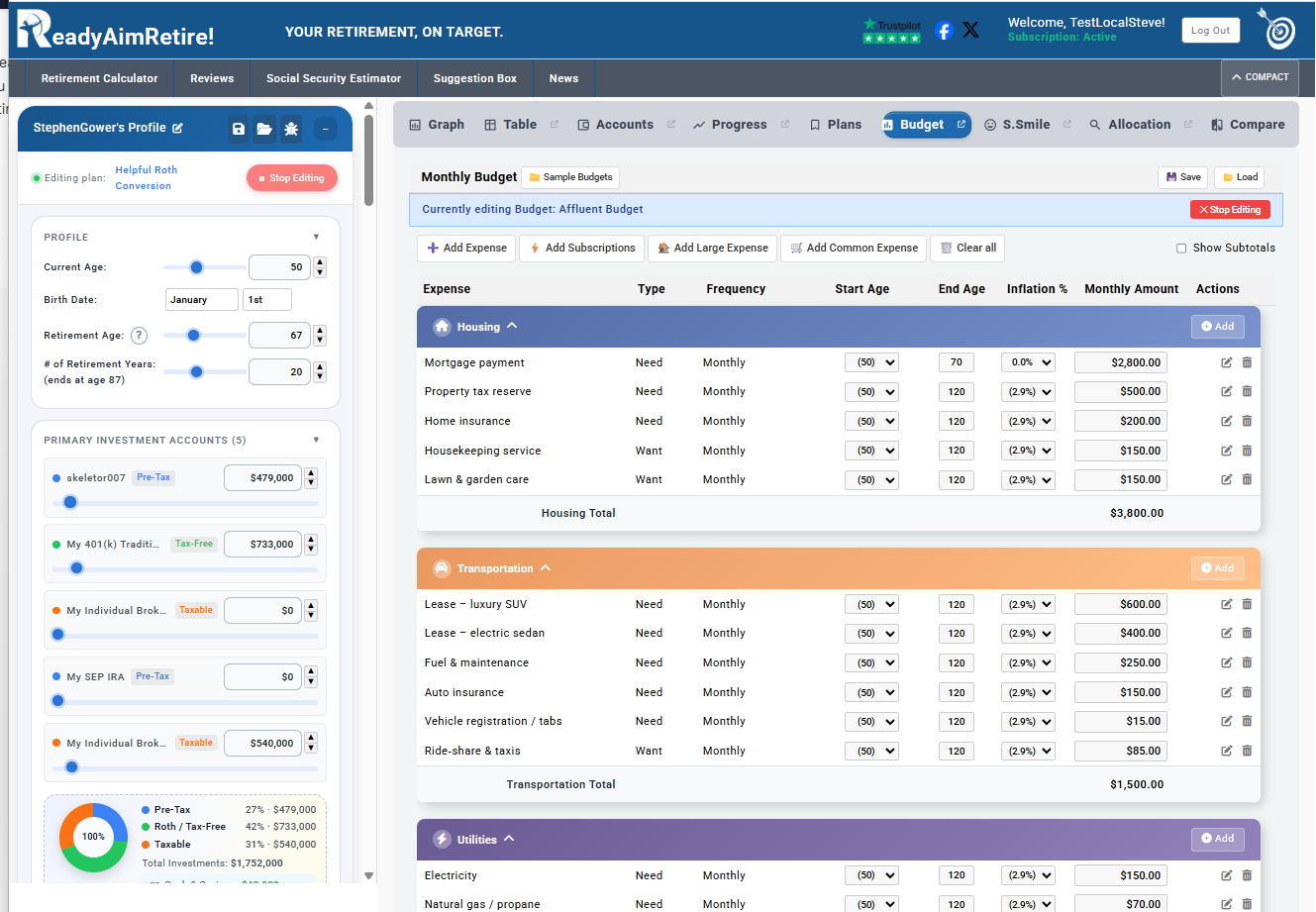This screenshot has height=912, width=1316.
Task: Click the Add Large Expense button
Action: coord(713,249)
